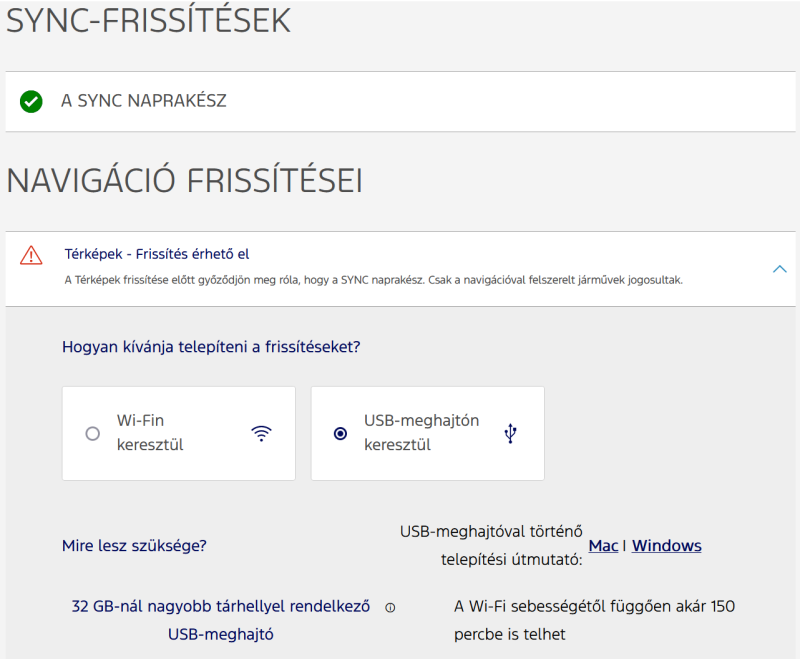Click the USB-meghajtón keresztül label text

coord(421,433)
